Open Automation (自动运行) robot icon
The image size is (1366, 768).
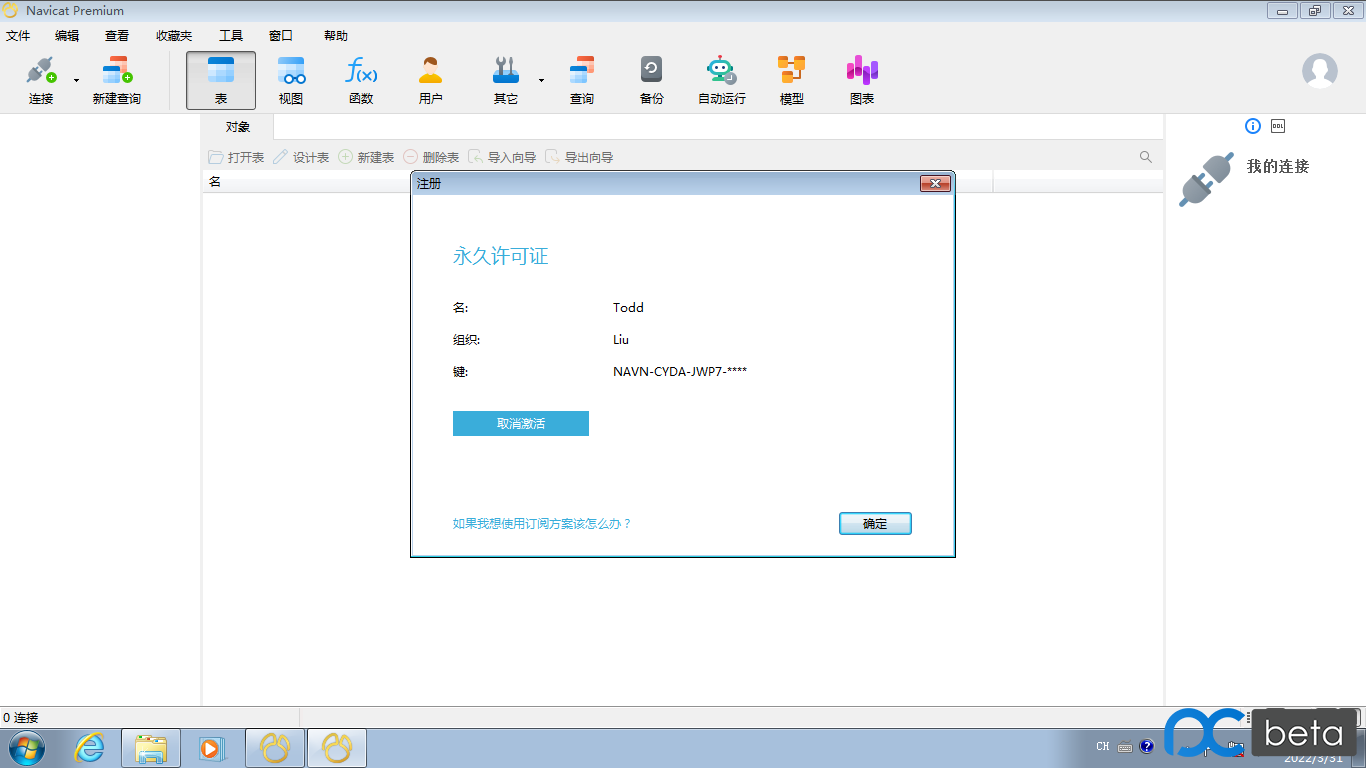[722, 80]
